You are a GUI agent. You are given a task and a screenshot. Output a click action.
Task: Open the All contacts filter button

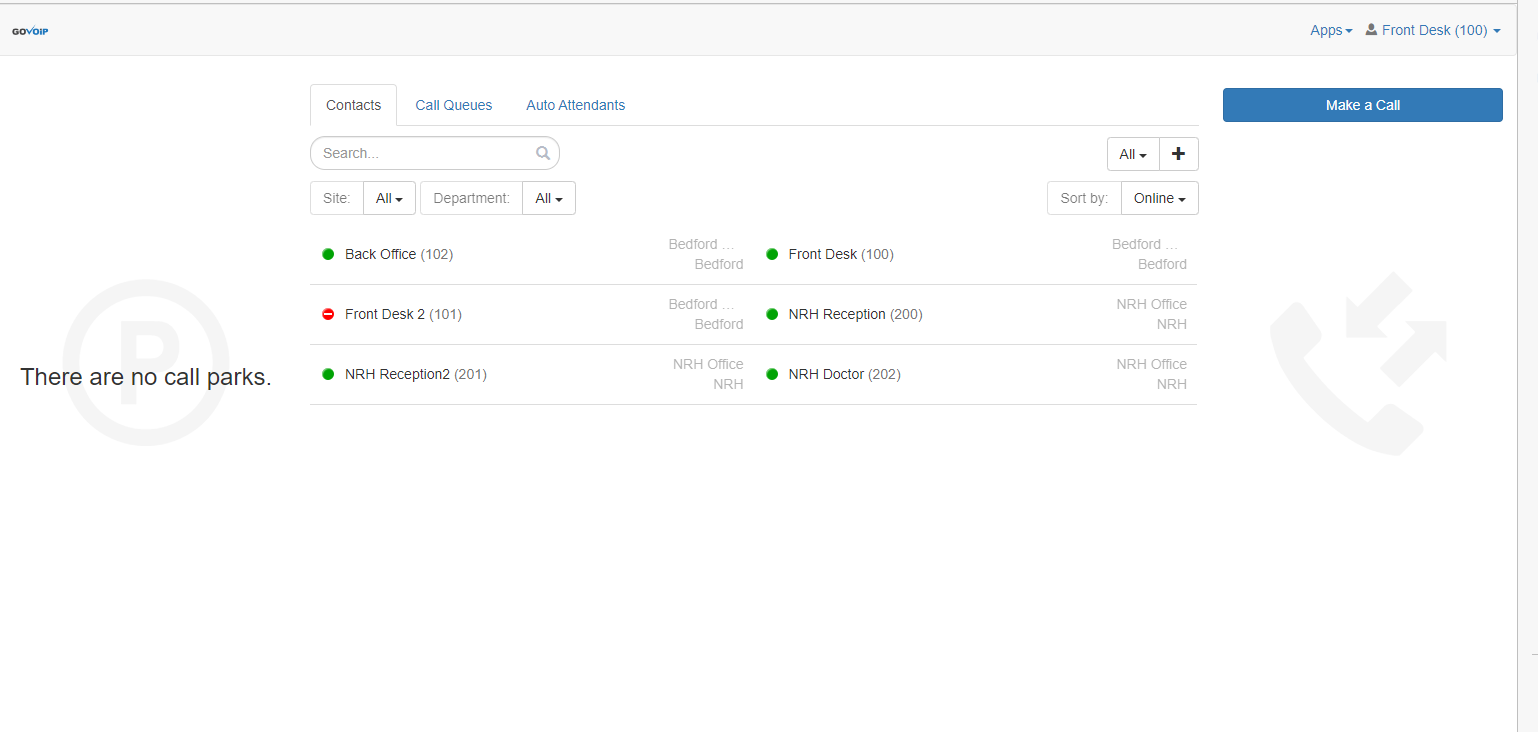(x=1133, y=154)
